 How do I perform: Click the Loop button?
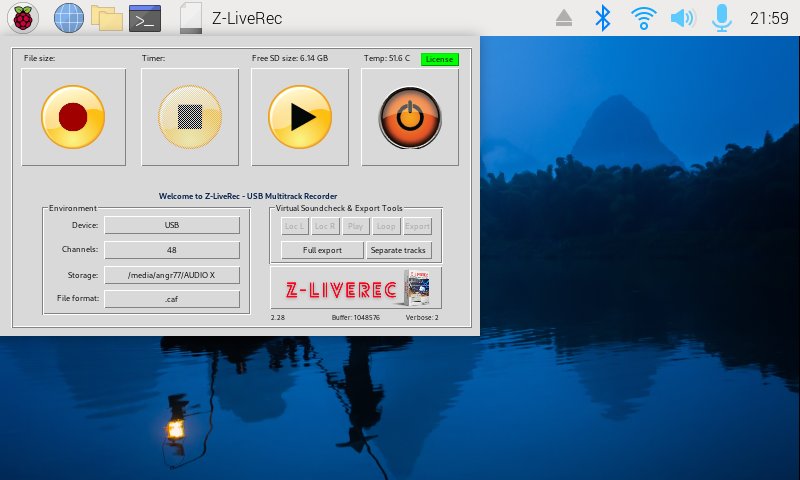[386, 226]
